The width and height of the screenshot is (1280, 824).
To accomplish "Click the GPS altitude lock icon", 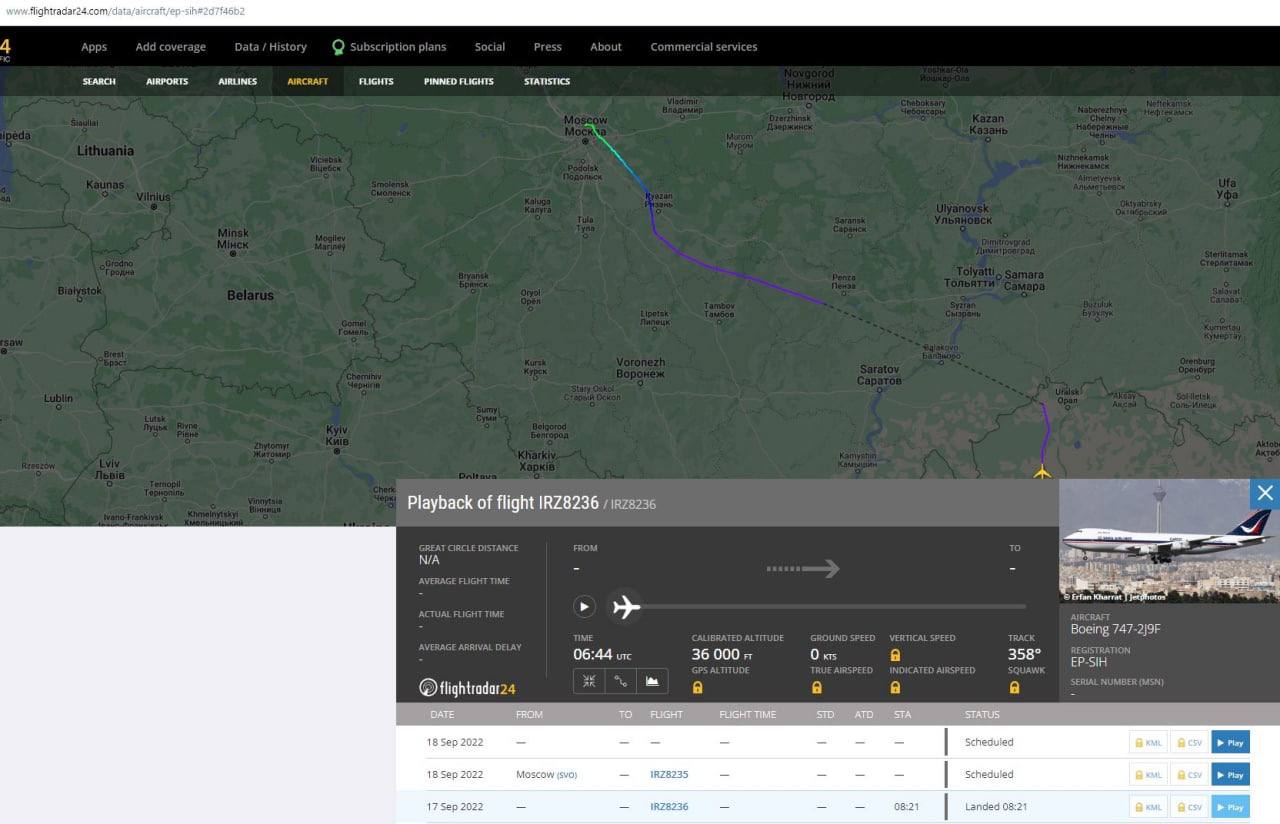I will click(698, 687).
